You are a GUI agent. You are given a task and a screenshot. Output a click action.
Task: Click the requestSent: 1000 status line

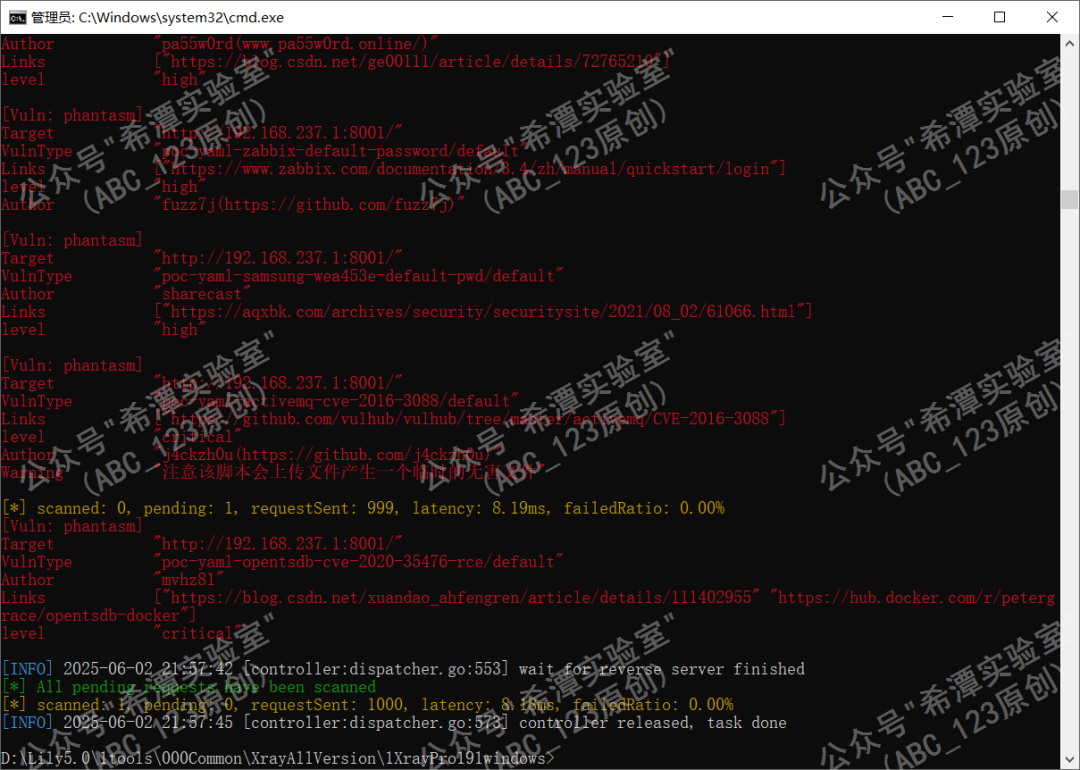[x=367, y=705]
